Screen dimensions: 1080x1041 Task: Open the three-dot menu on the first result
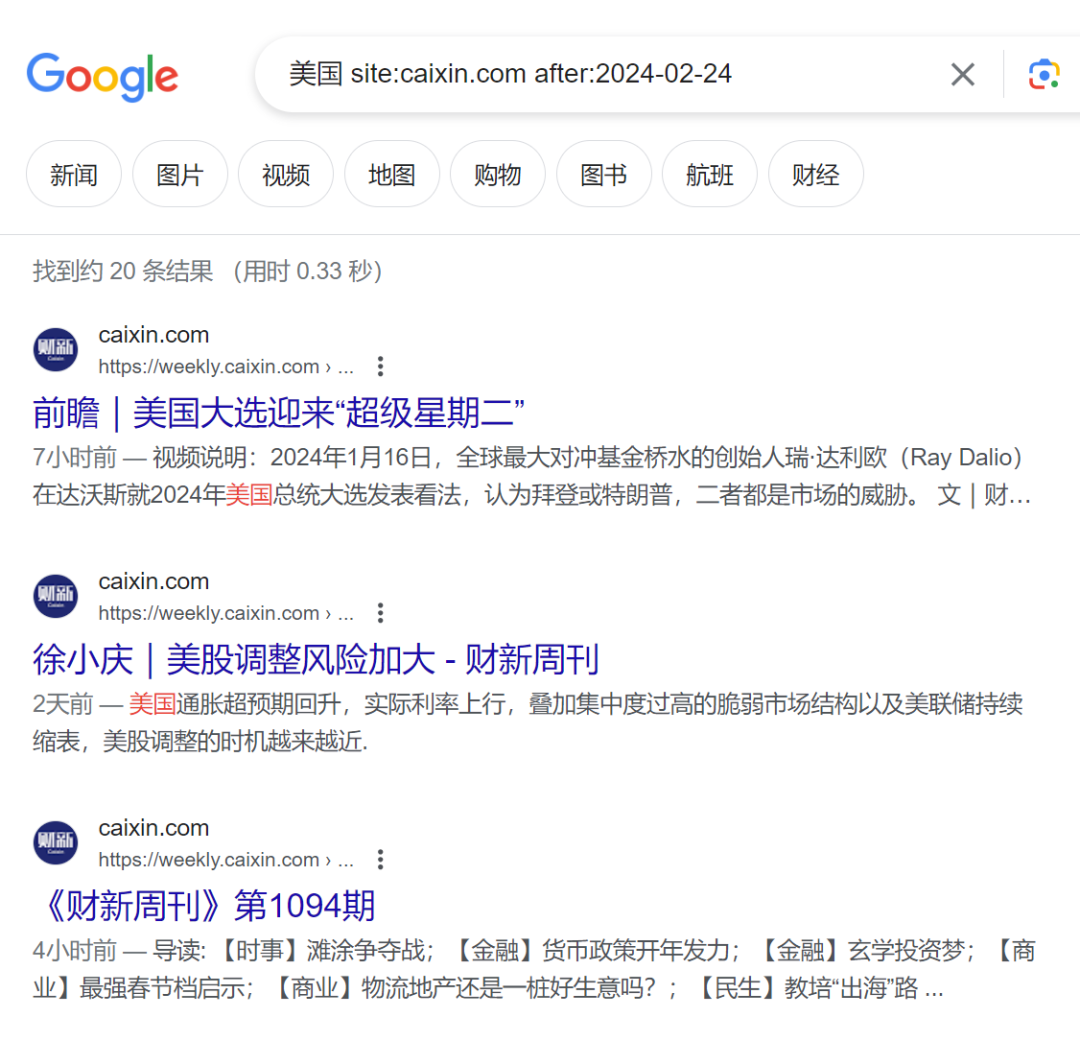coord(380,366)
